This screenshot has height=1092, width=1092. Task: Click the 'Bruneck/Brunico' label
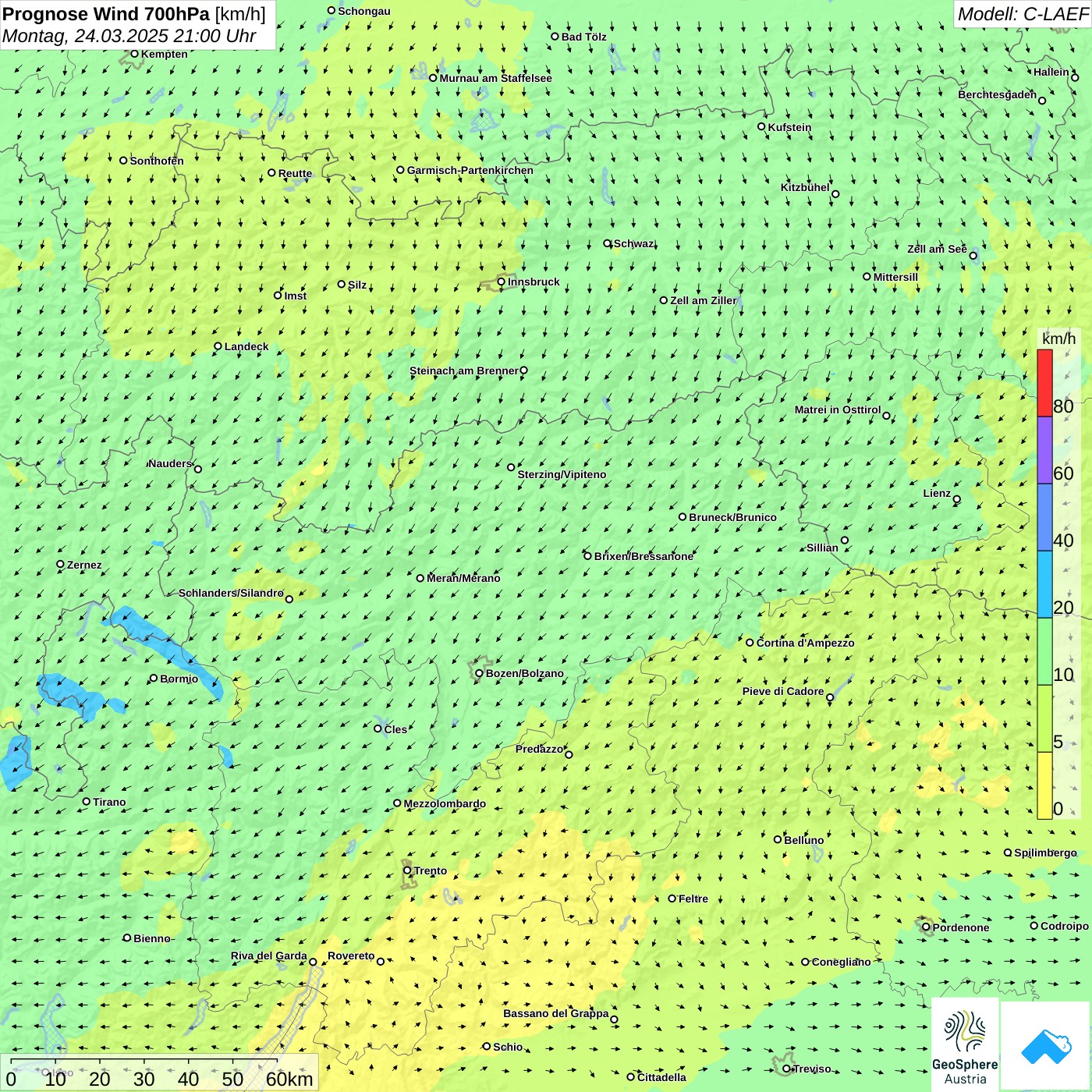point(732,517)
